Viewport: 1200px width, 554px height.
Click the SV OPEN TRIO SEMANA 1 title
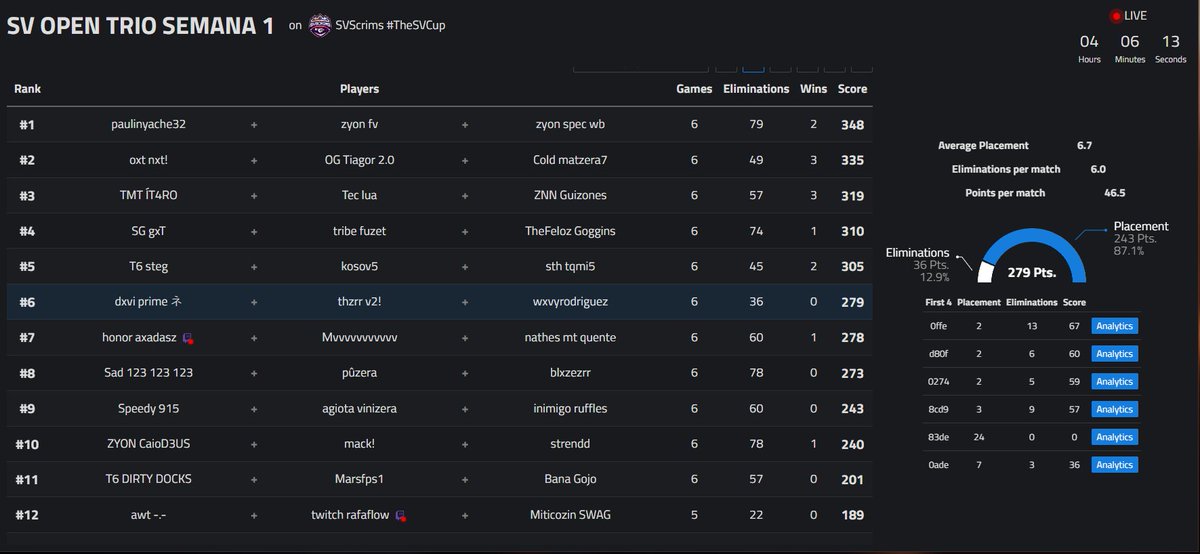click(140, 26)
